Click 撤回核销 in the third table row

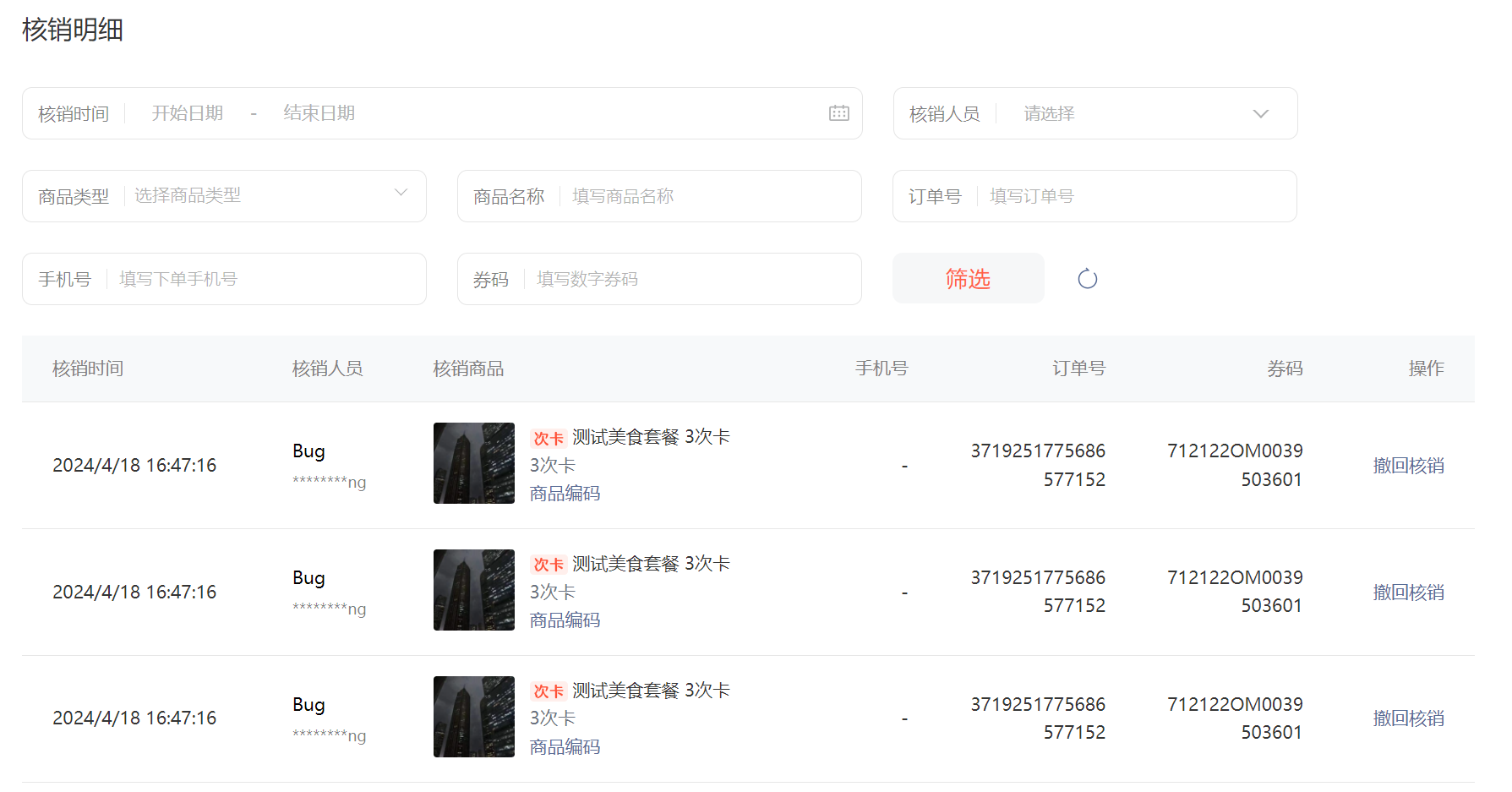click(1408, 718)
